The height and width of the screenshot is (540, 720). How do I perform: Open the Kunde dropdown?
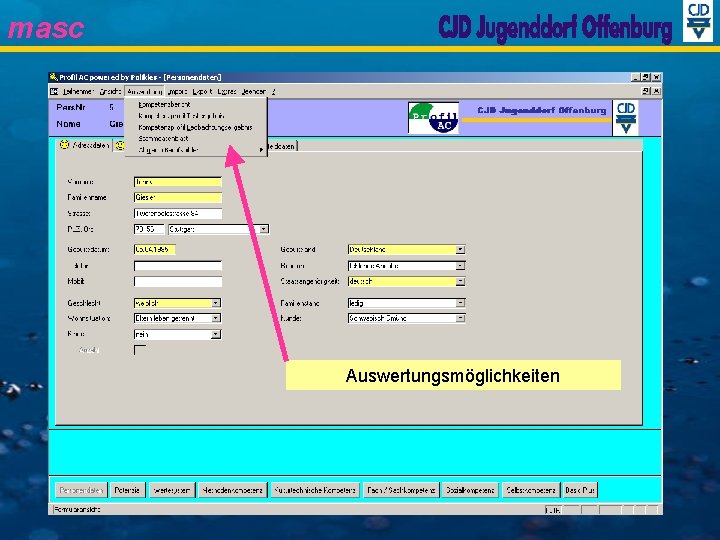(460, 318)
